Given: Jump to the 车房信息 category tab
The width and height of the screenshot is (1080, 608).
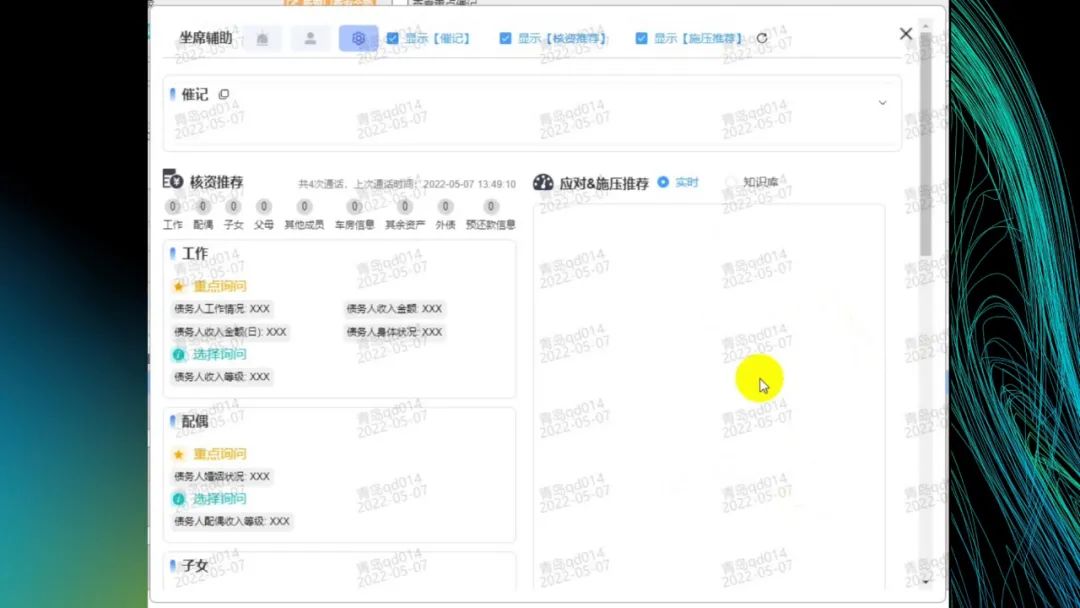Looking at the screenshot, I should pos(354,214).
